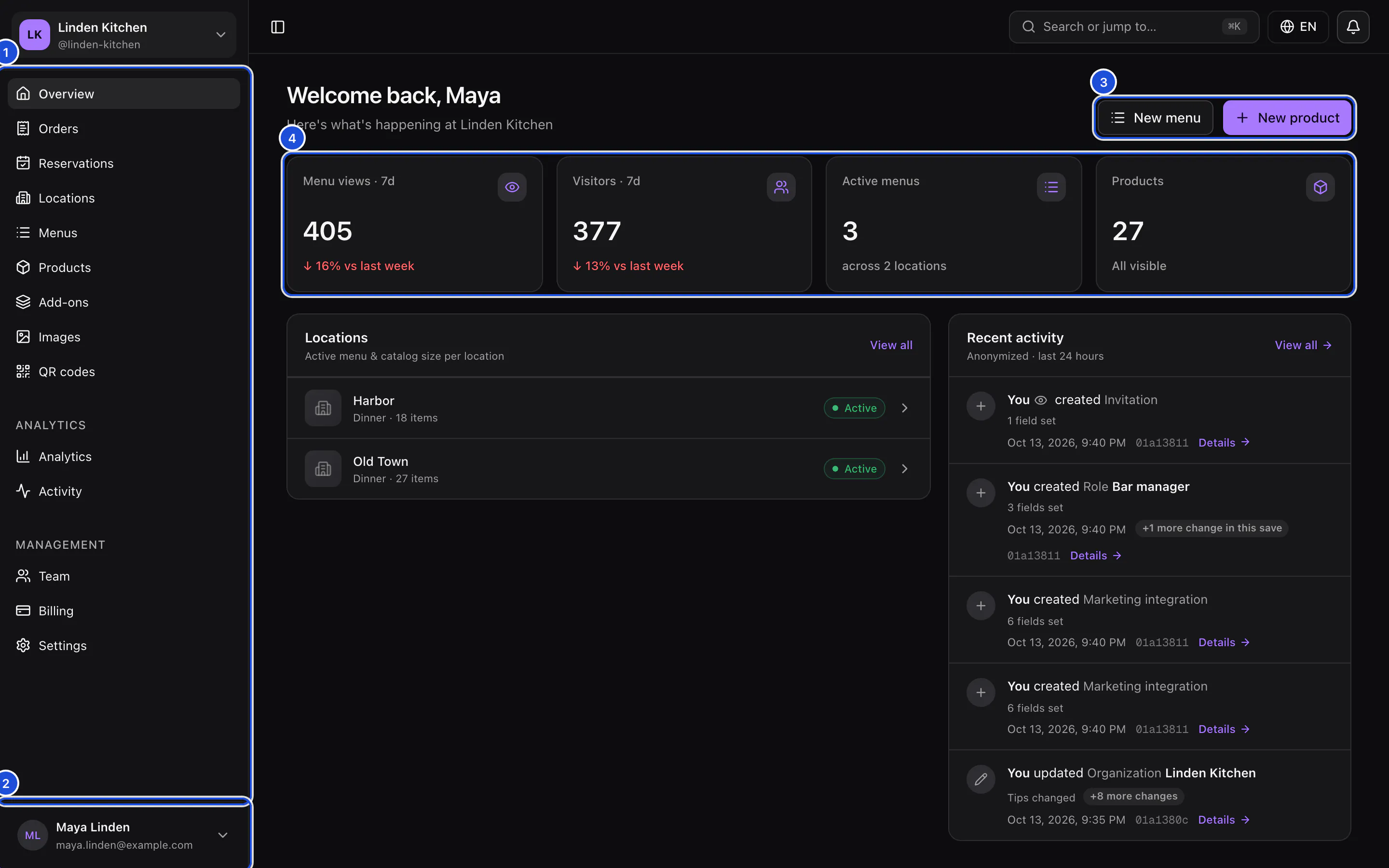Screen dimensions: 1389x868
Task: Go to Reservations in the sidebar
Action: [124, 163]
